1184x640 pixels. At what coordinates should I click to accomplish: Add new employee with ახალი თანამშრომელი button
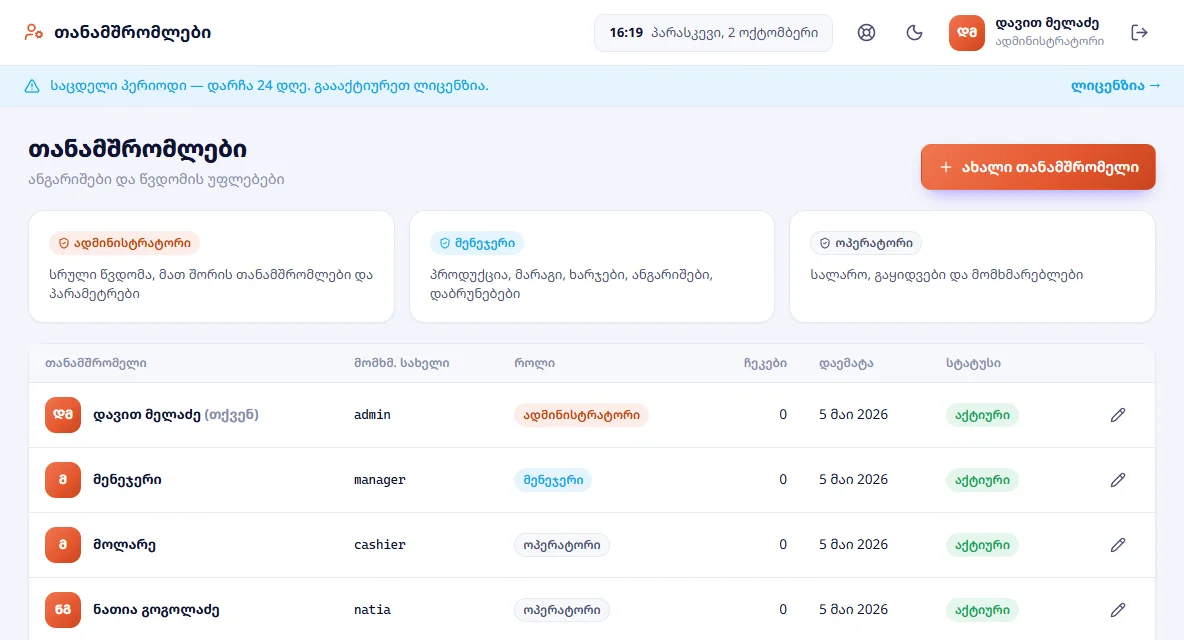1038,167
